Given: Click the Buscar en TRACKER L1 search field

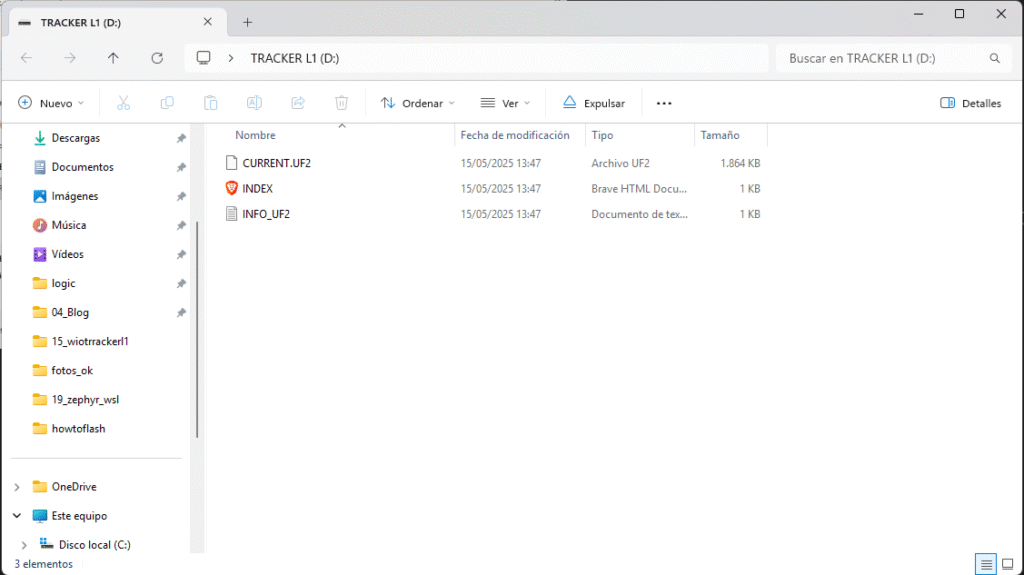Looking at the screenshot, I should pyautogui.click(x=880, y=58).
